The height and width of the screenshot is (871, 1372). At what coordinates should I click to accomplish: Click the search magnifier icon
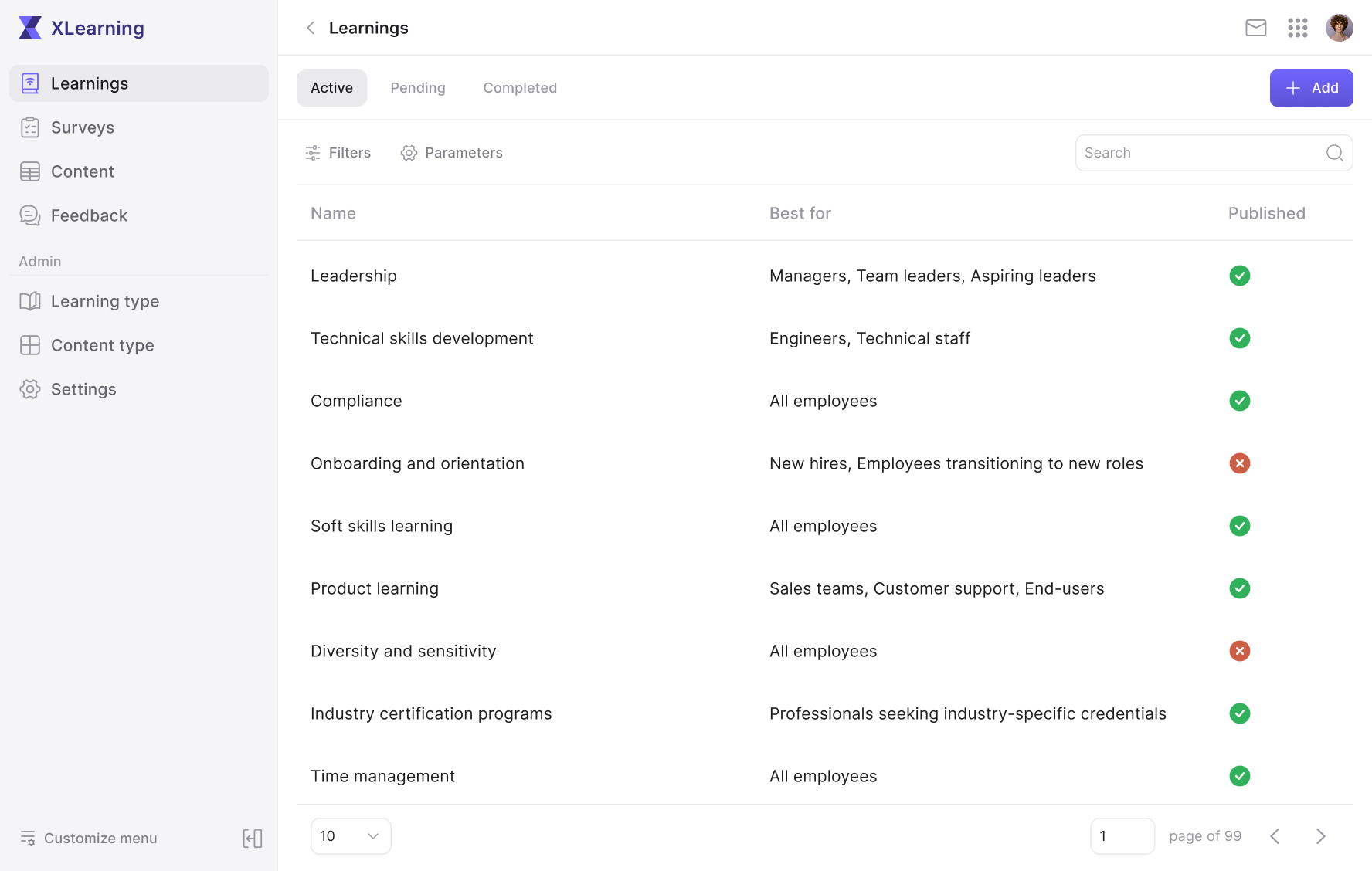pos(1335,153)
